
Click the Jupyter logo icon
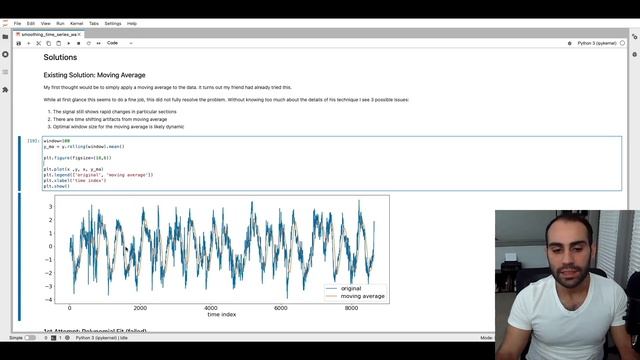pyautogui.click(x=5, y=24)
